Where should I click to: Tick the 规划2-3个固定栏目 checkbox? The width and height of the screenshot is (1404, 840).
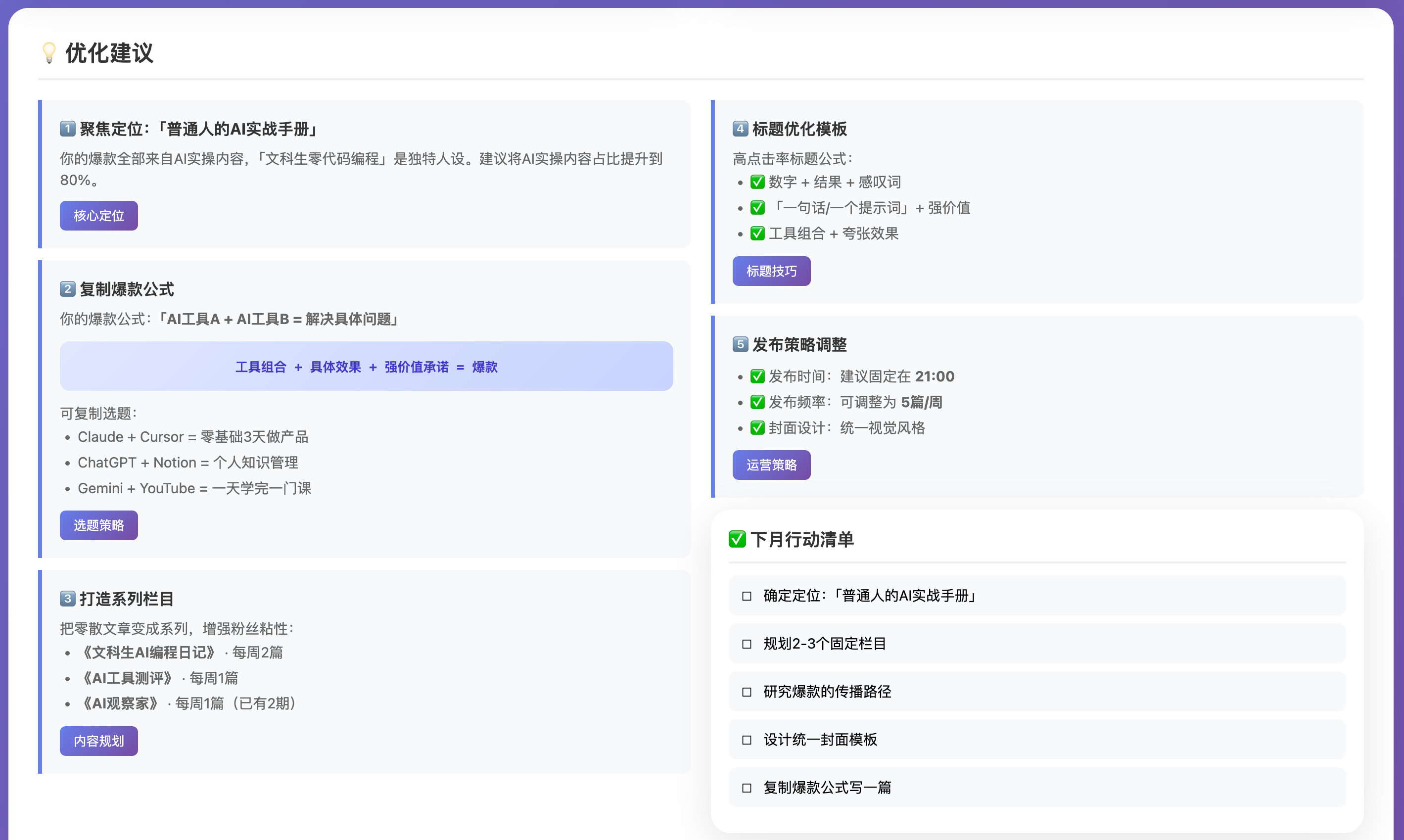click(747, 644)
